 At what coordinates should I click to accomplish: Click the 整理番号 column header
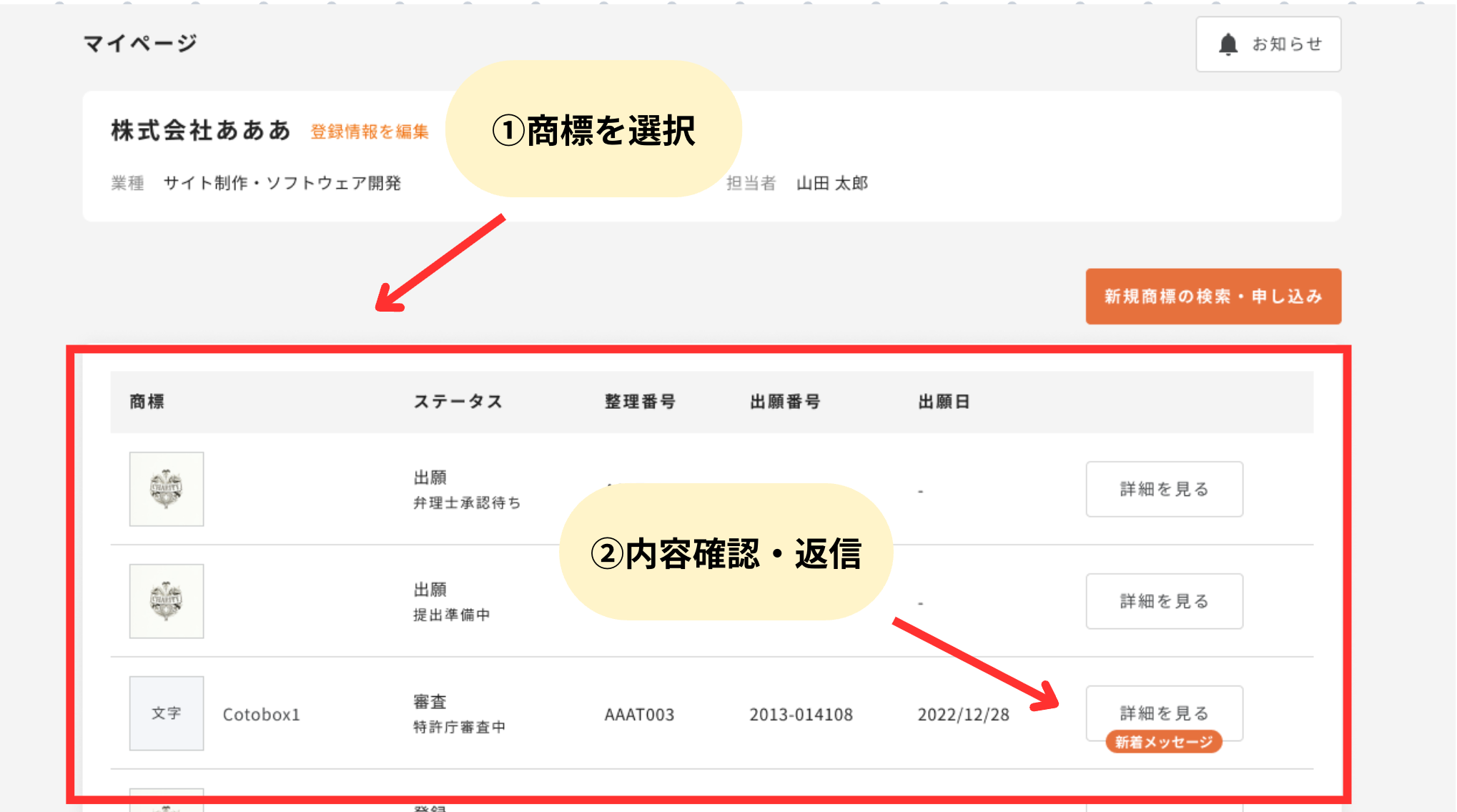[640, 402]
